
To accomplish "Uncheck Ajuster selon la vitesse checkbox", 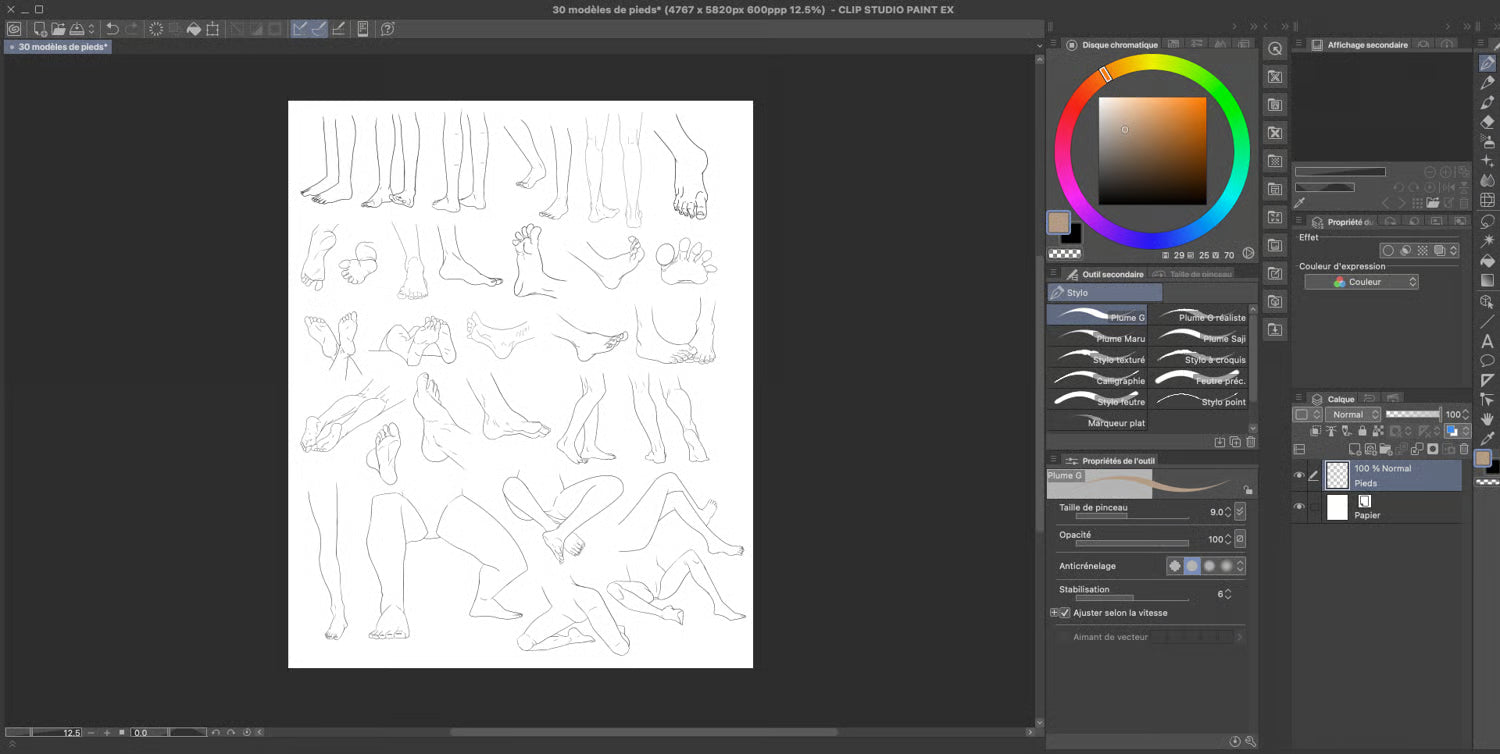I will tap(1065, 613).
